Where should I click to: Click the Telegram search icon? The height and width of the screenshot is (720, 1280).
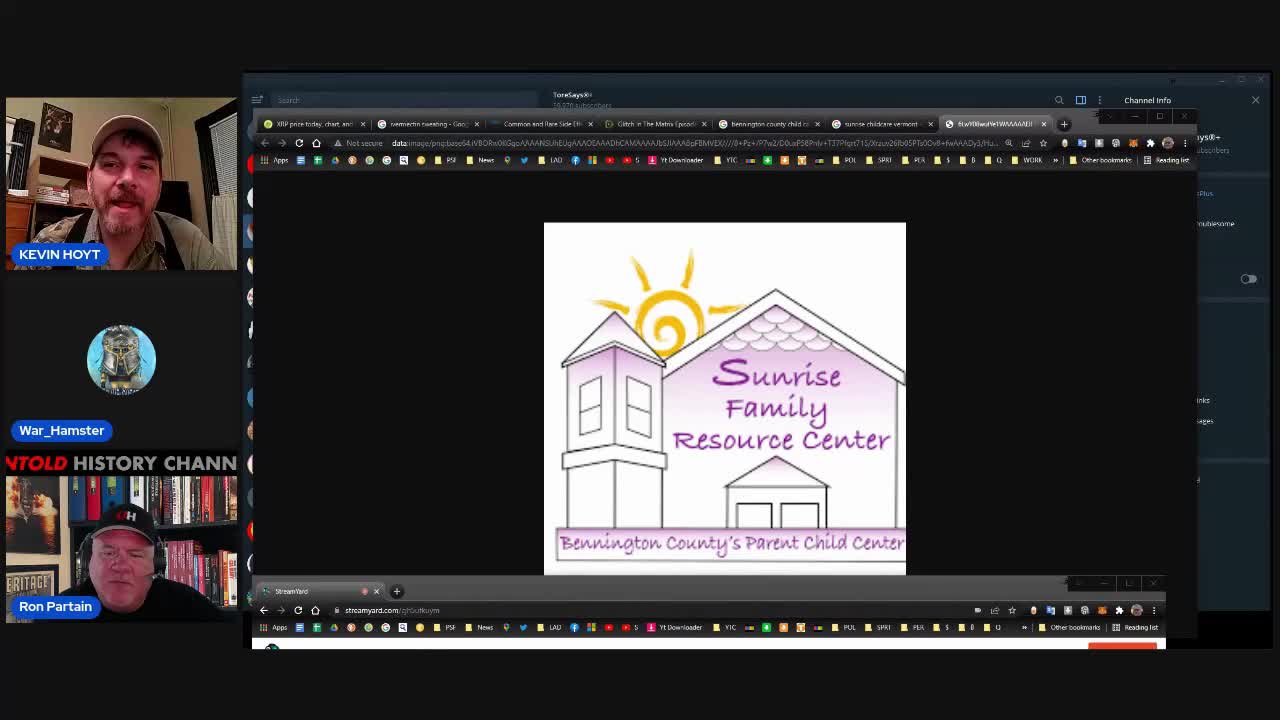pyautogui.click(x=1059, y=100)
